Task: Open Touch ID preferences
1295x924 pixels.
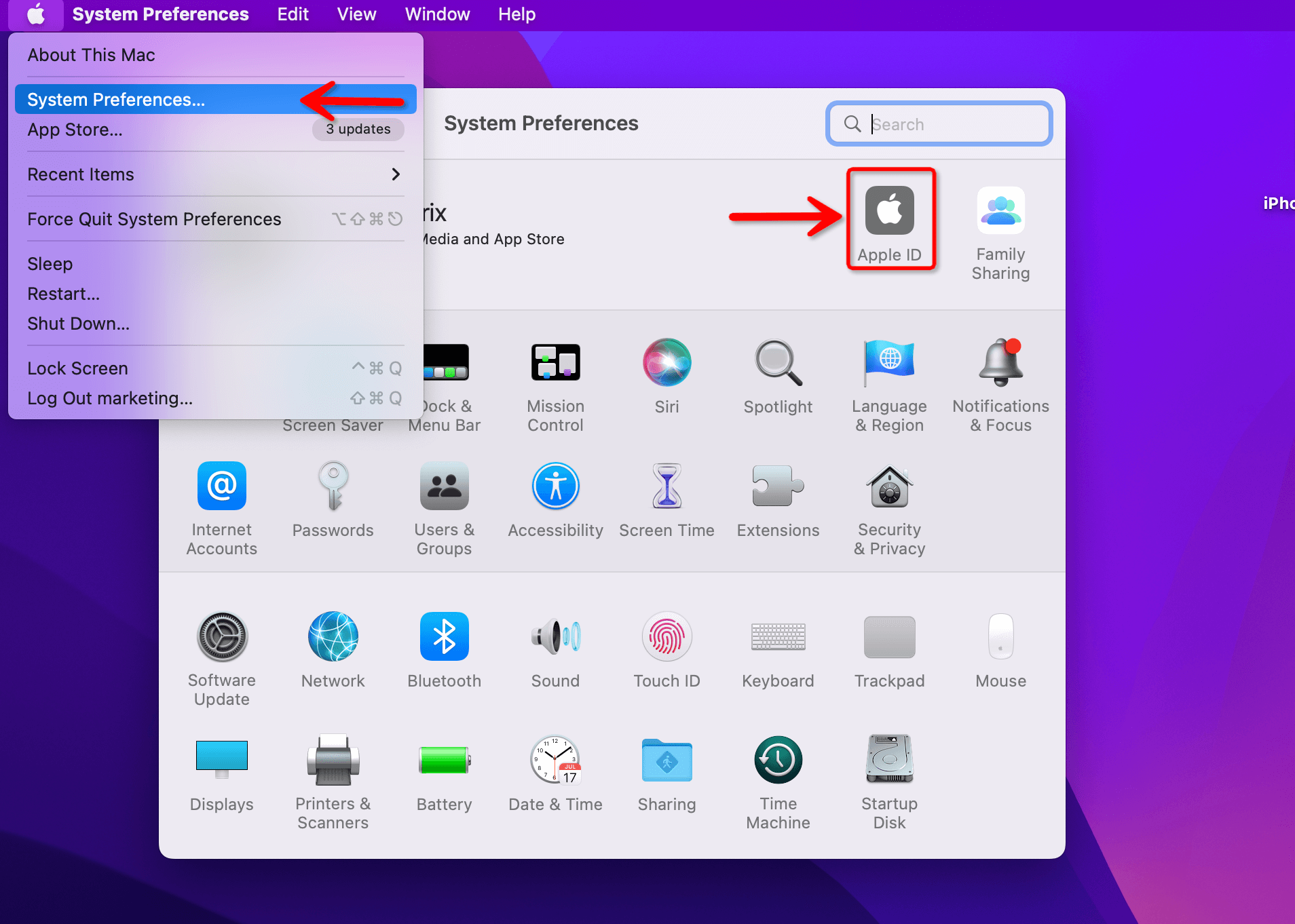Action: tap(667, 651)
